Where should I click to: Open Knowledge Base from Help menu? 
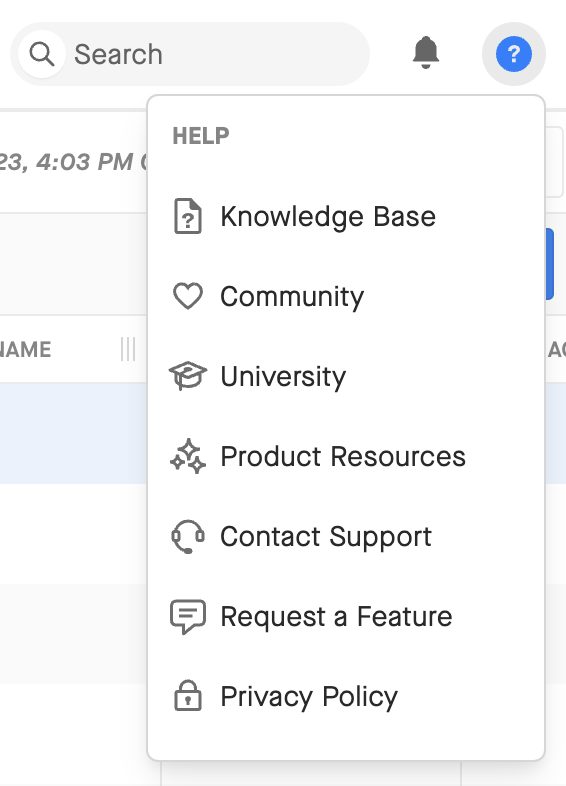(346, 217)
